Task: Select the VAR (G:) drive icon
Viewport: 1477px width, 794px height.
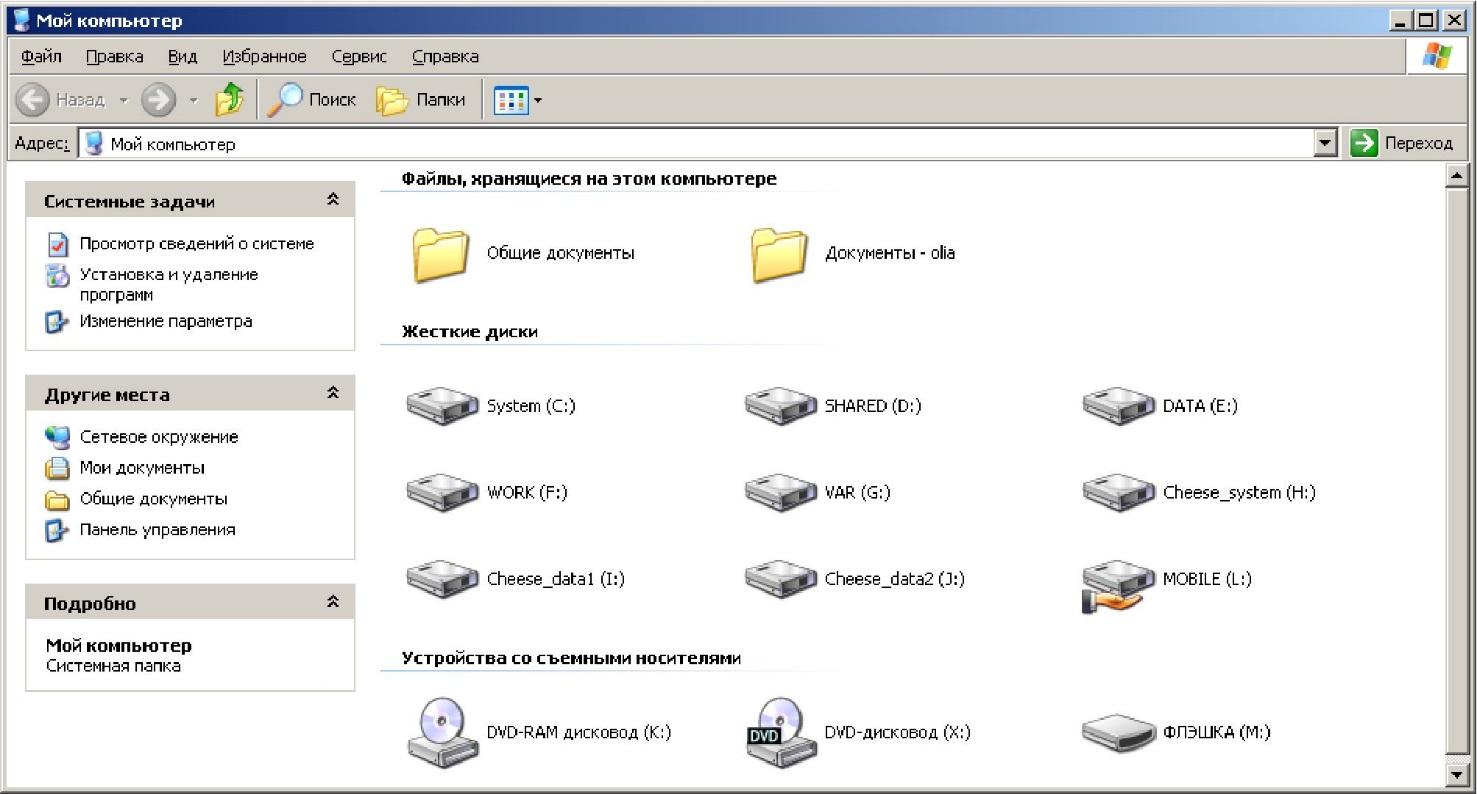Action: [781, 492]
